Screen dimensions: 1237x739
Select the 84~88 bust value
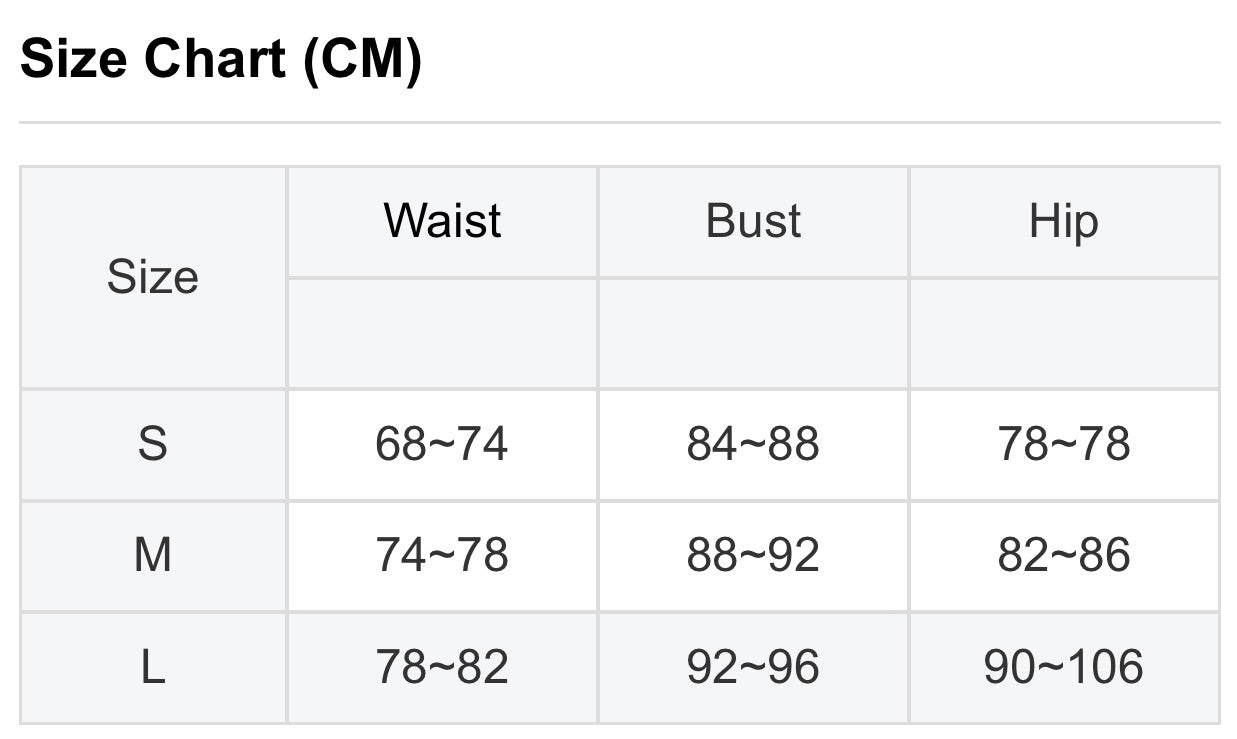point(753,444)
